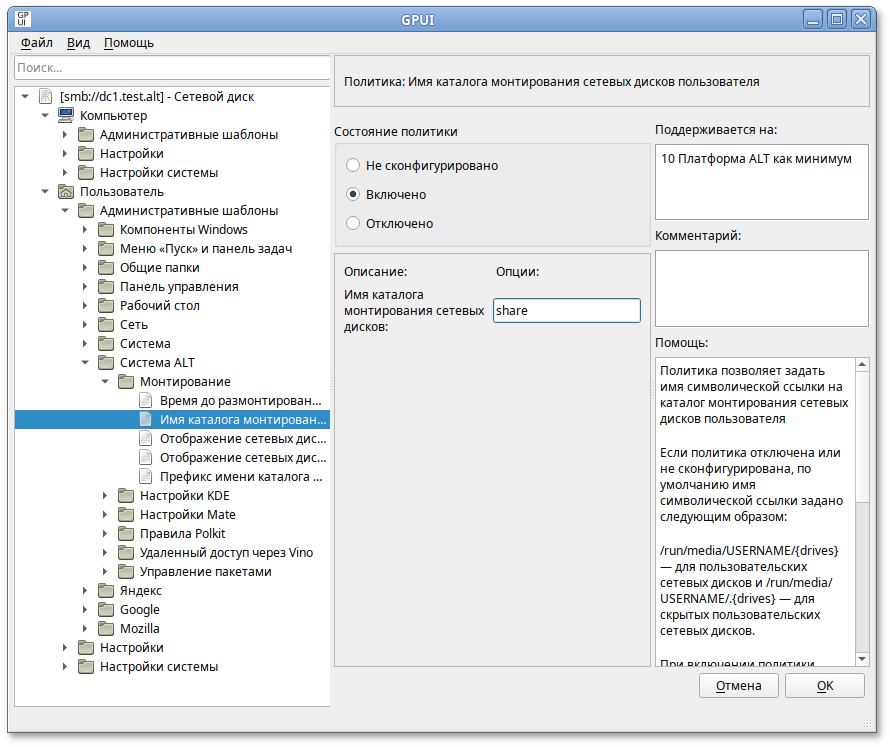Click the Компьютер computer icon

[x=66, y=116]
